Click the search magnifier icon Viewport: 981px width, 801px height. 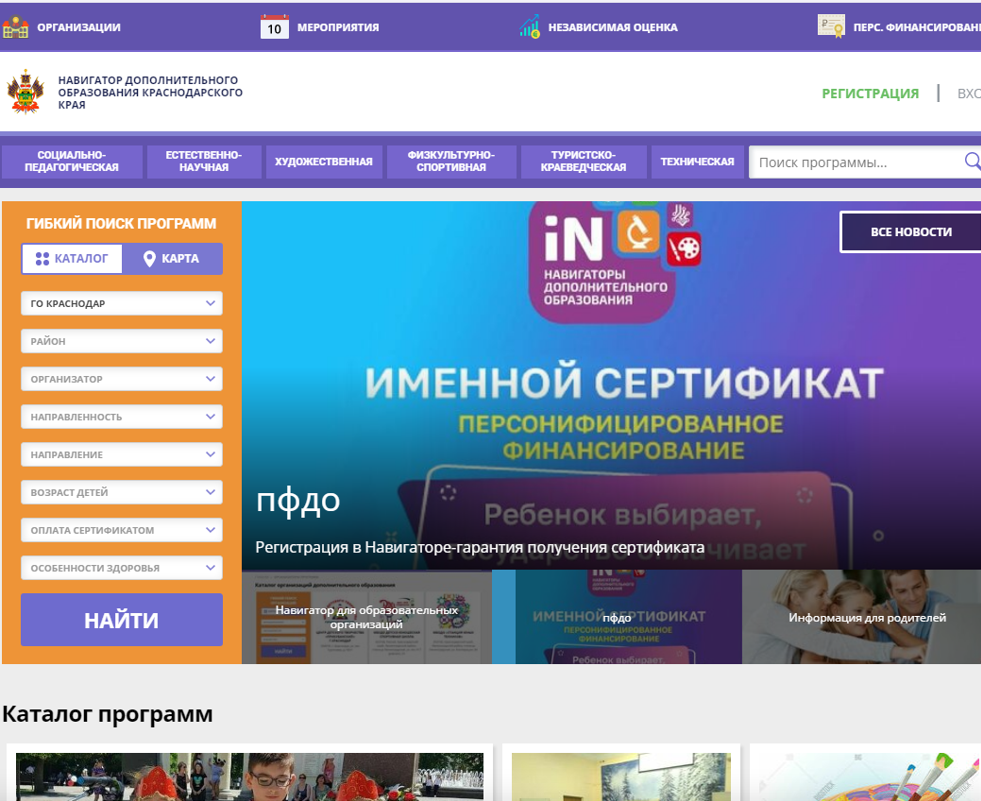[x=972, y=161]
